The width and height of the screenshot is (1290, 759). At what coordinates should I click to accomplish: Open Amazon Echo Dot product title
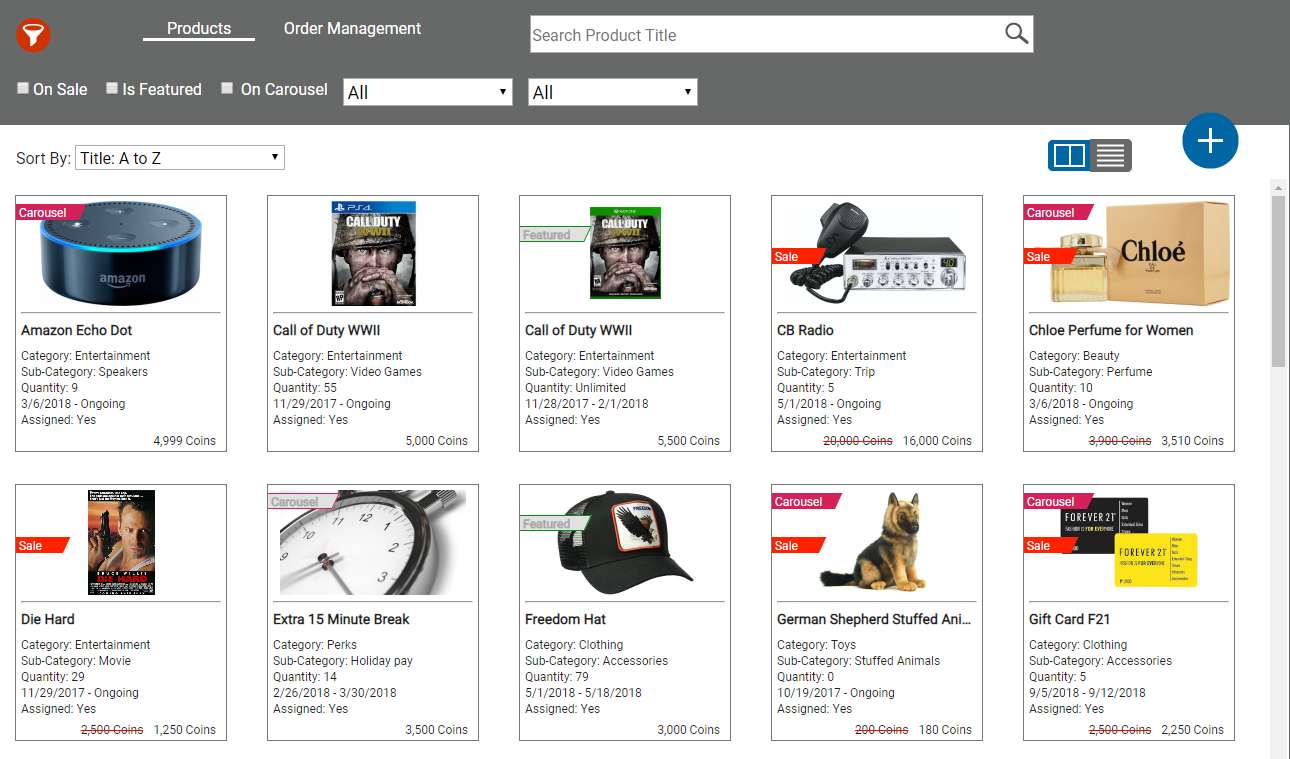[77, 330]
